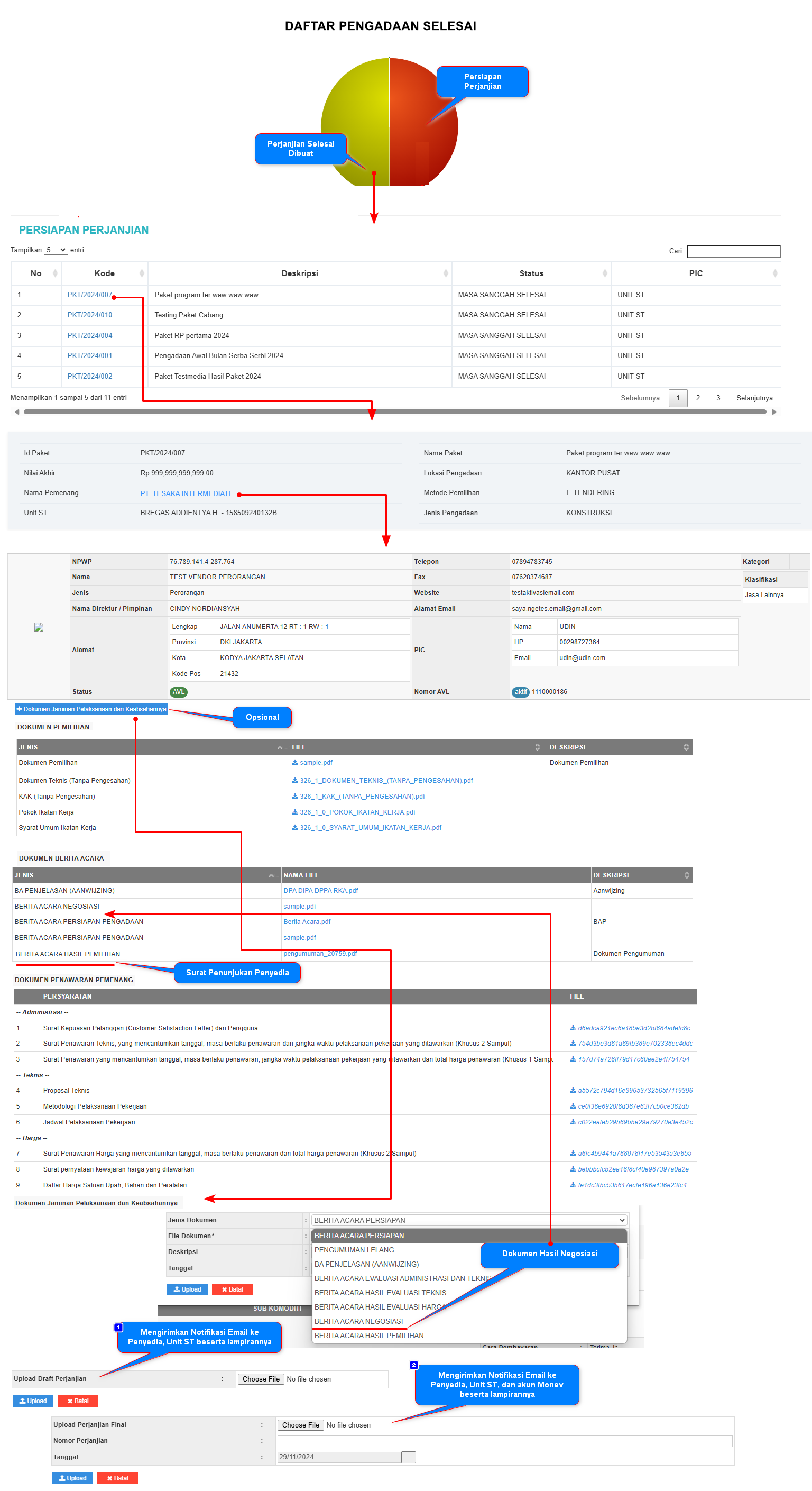The height and width of the screenshot is (1491, 812).
Task: Go to Selanjutnya page
Action: coord(754,398)
